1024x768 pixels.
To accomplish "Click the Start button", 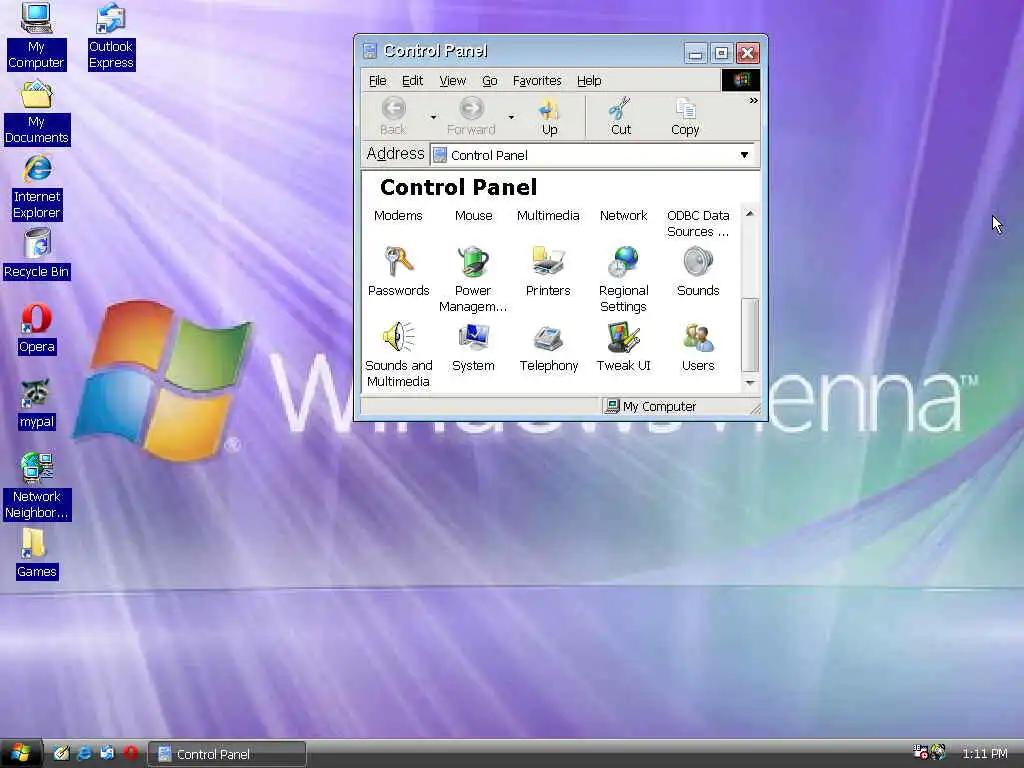I will pyautogui.click(x=21, y=753).
